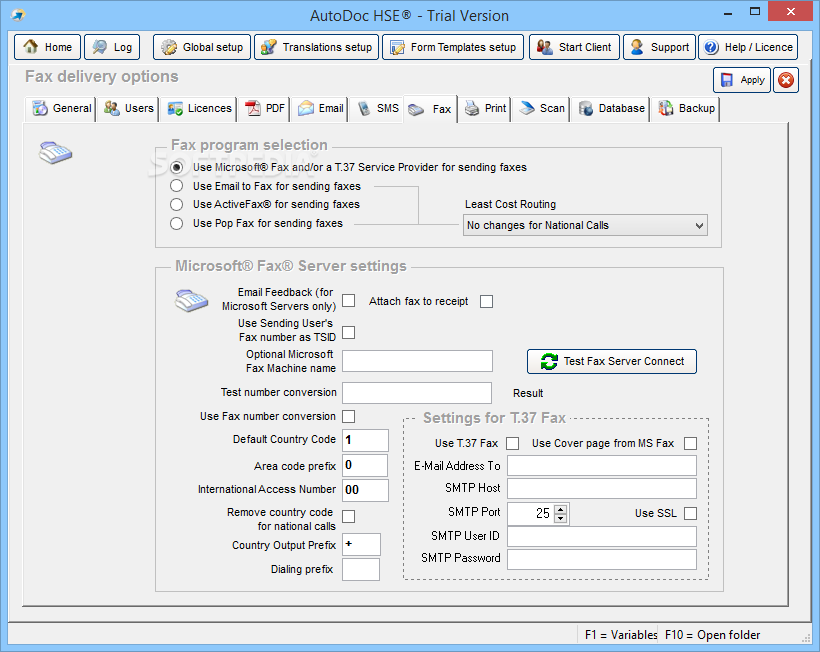
Task: Click the Apply floppy disk icon
Action: [726, 80]
